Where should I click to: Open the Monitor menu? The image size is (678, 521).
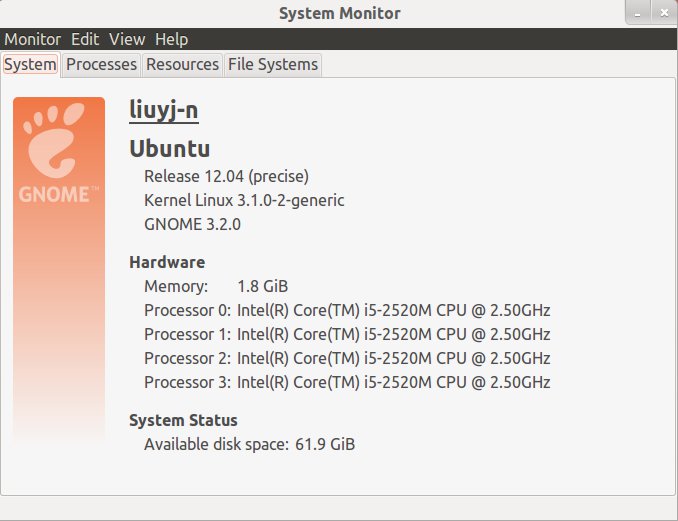coord(33,39)
